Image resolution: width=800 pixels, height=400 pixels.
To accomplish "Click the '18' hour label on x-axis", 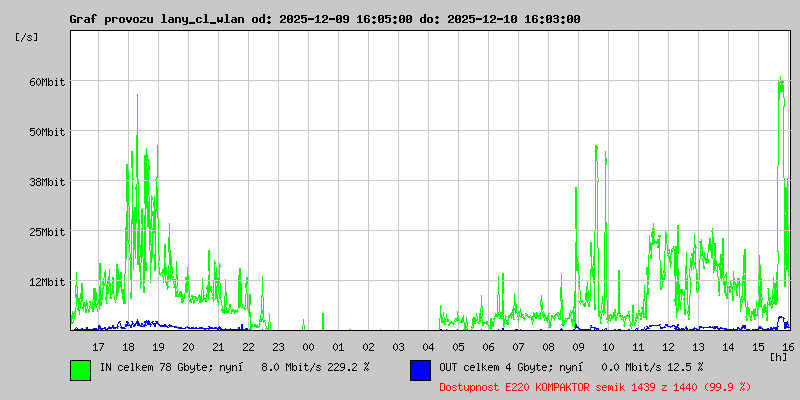I will pos(129,347).
